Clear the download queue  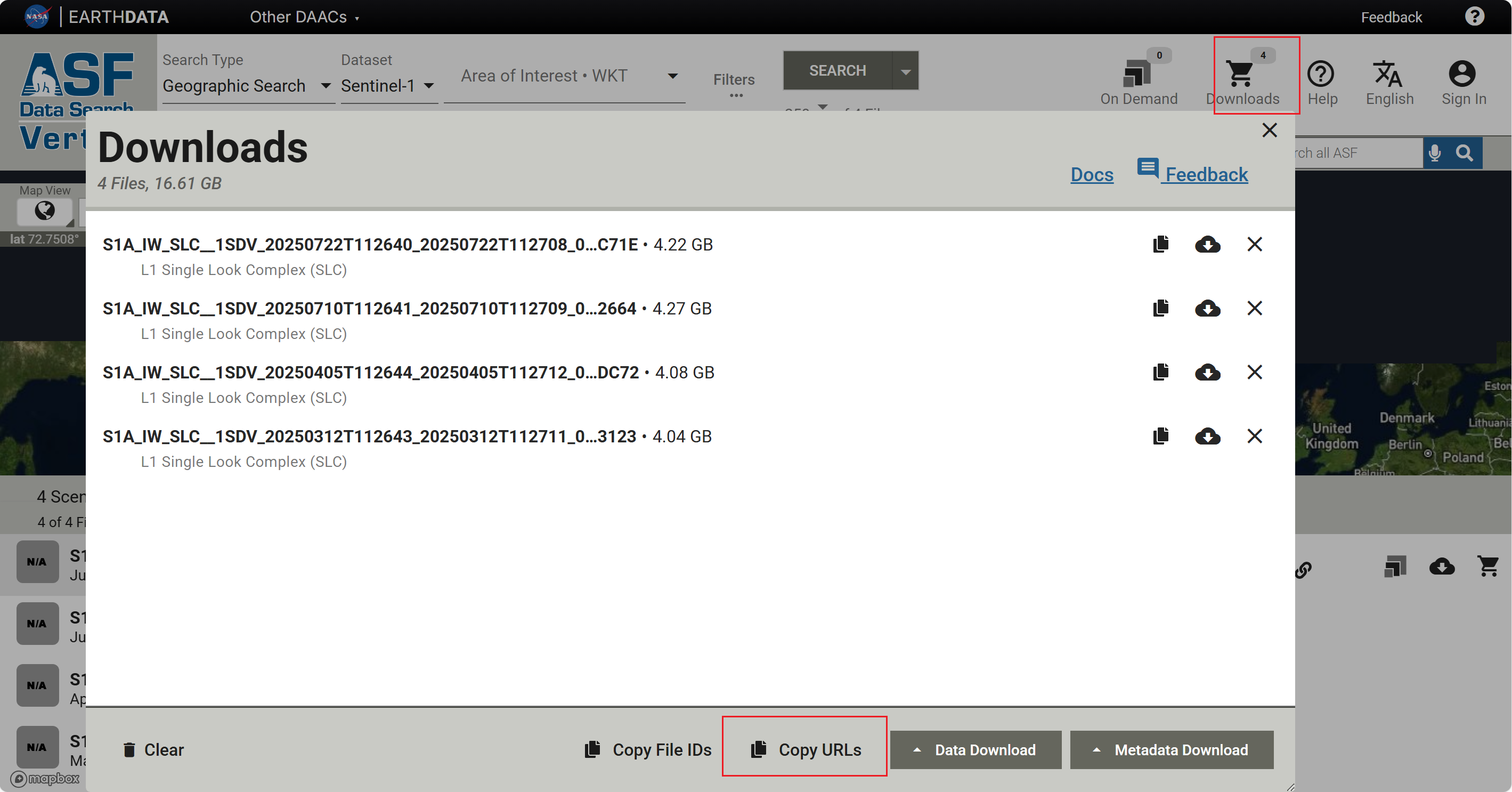pyautogui.click(x=153, y=750)
